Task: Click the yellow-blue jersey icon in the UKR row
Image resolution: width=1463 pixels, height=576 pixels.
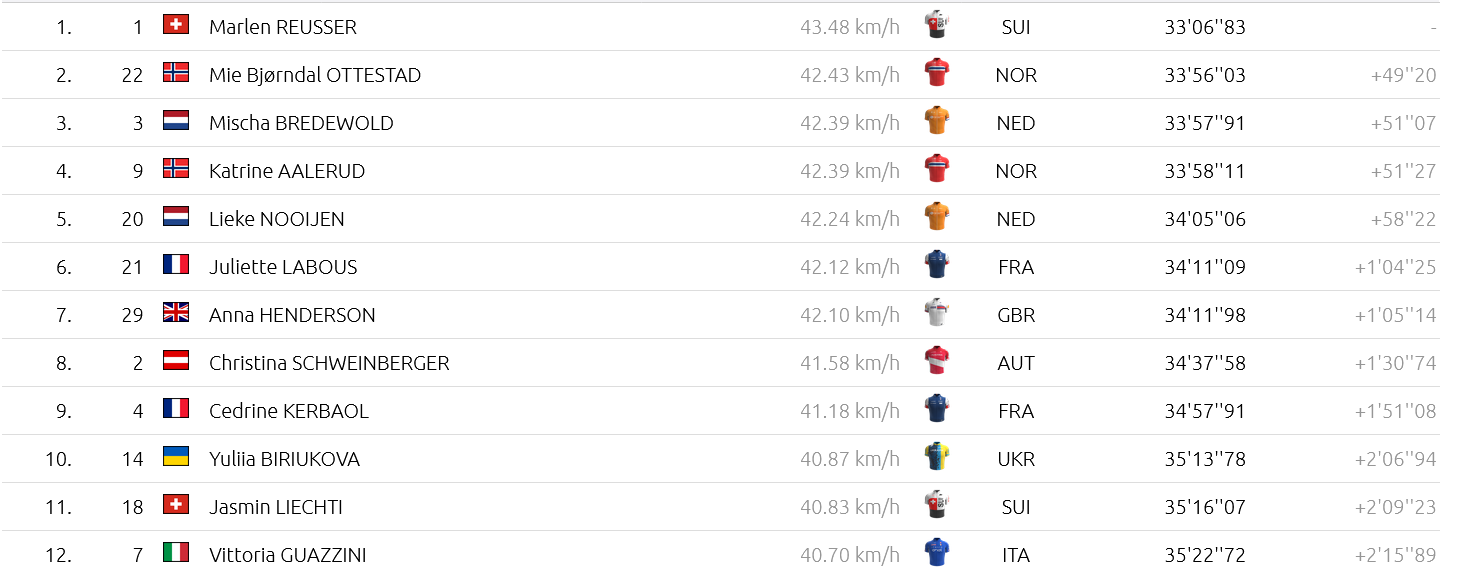Action: (937, 457)
